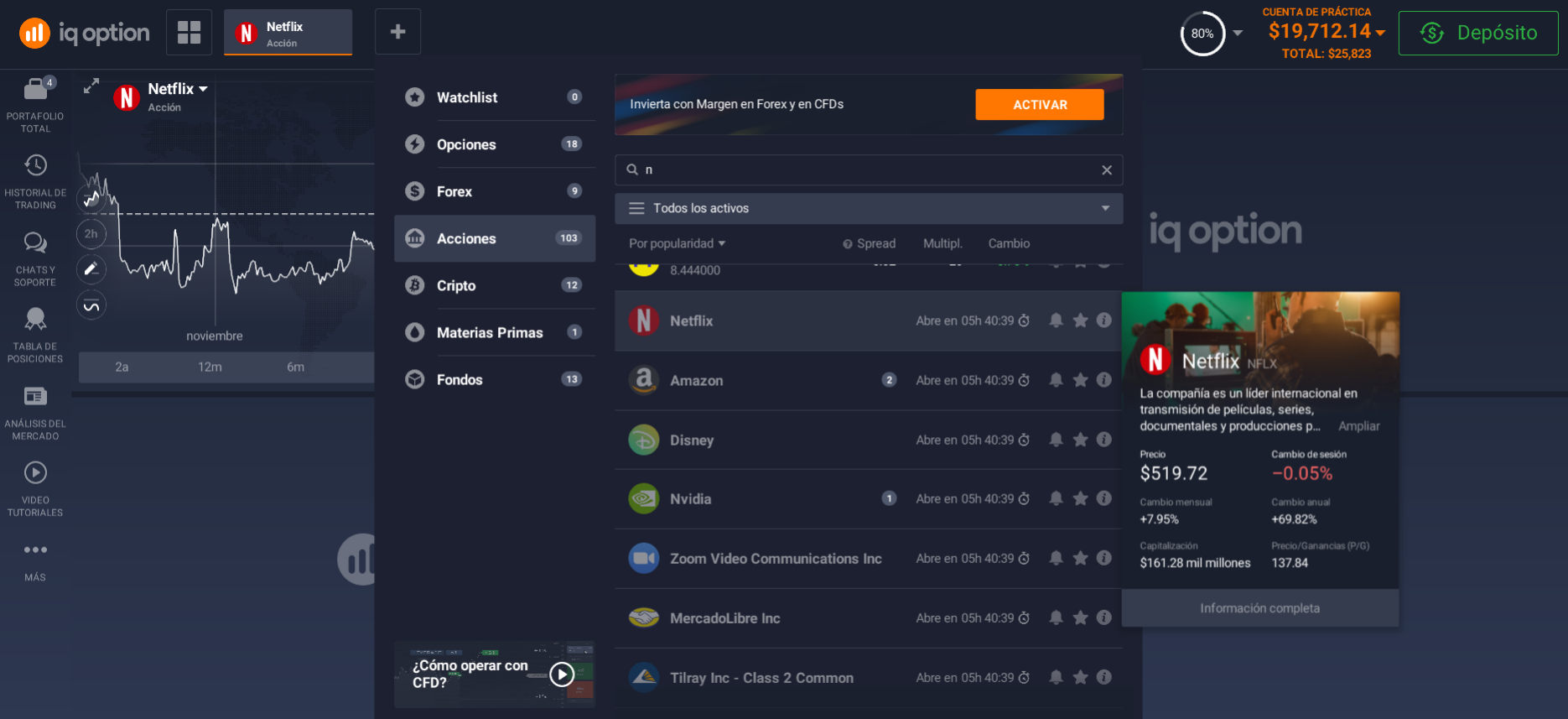This screenshot has height=719, width=1568.
Task: Click the 80% circular progress indicator
Action: tap(1202, 34)
